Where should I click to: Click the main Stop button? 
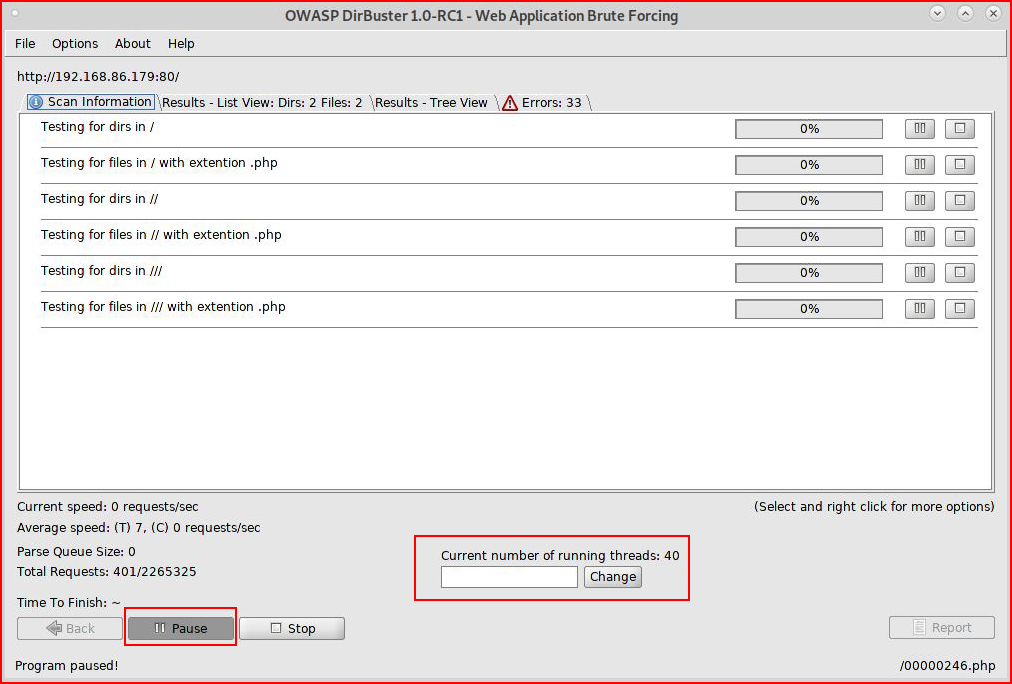coord(292,629)
